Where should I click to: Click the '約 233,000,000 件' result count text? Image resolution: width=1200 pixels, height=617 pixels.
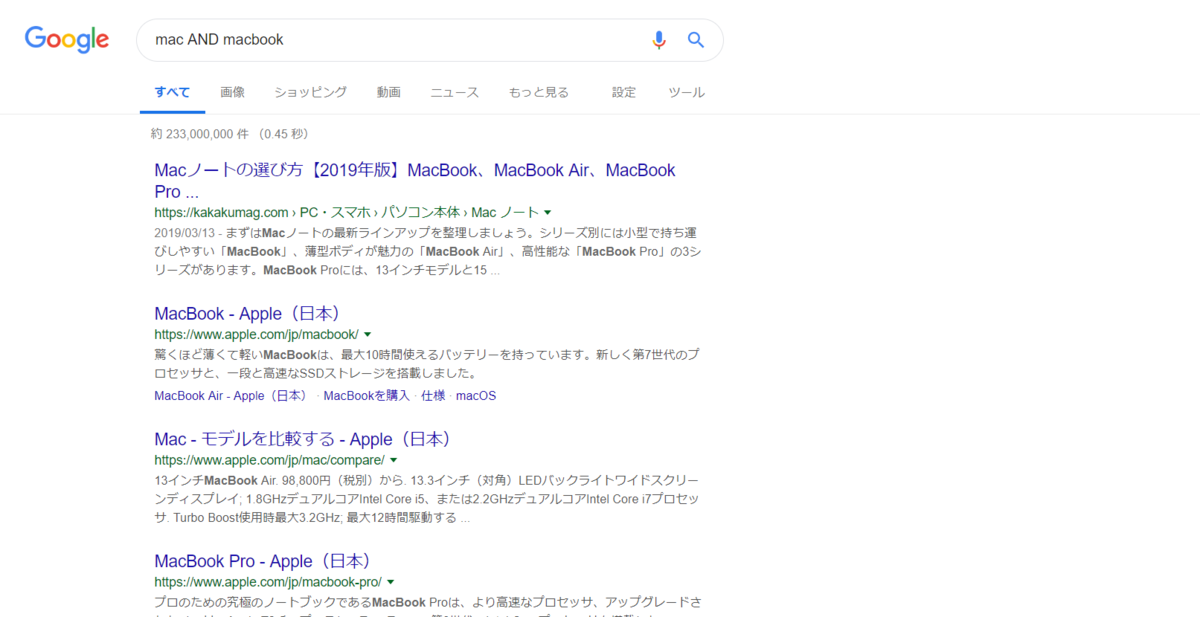200,134
